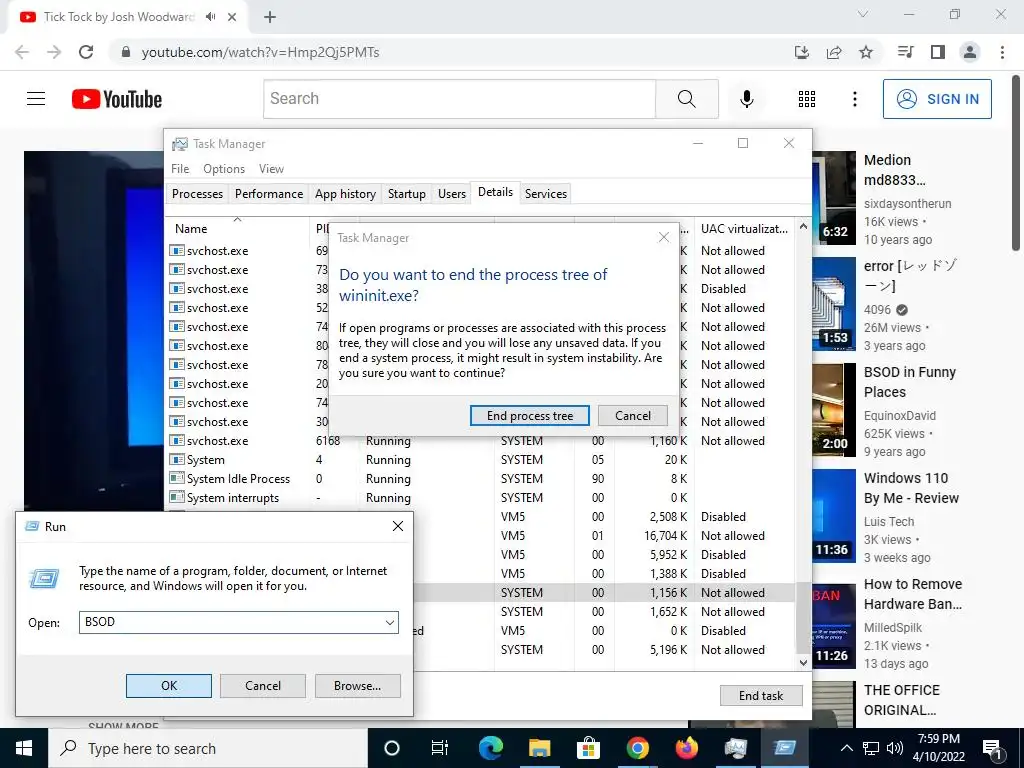Open a new Chrome tab
Screen dimensions: 1024x768
270,17
